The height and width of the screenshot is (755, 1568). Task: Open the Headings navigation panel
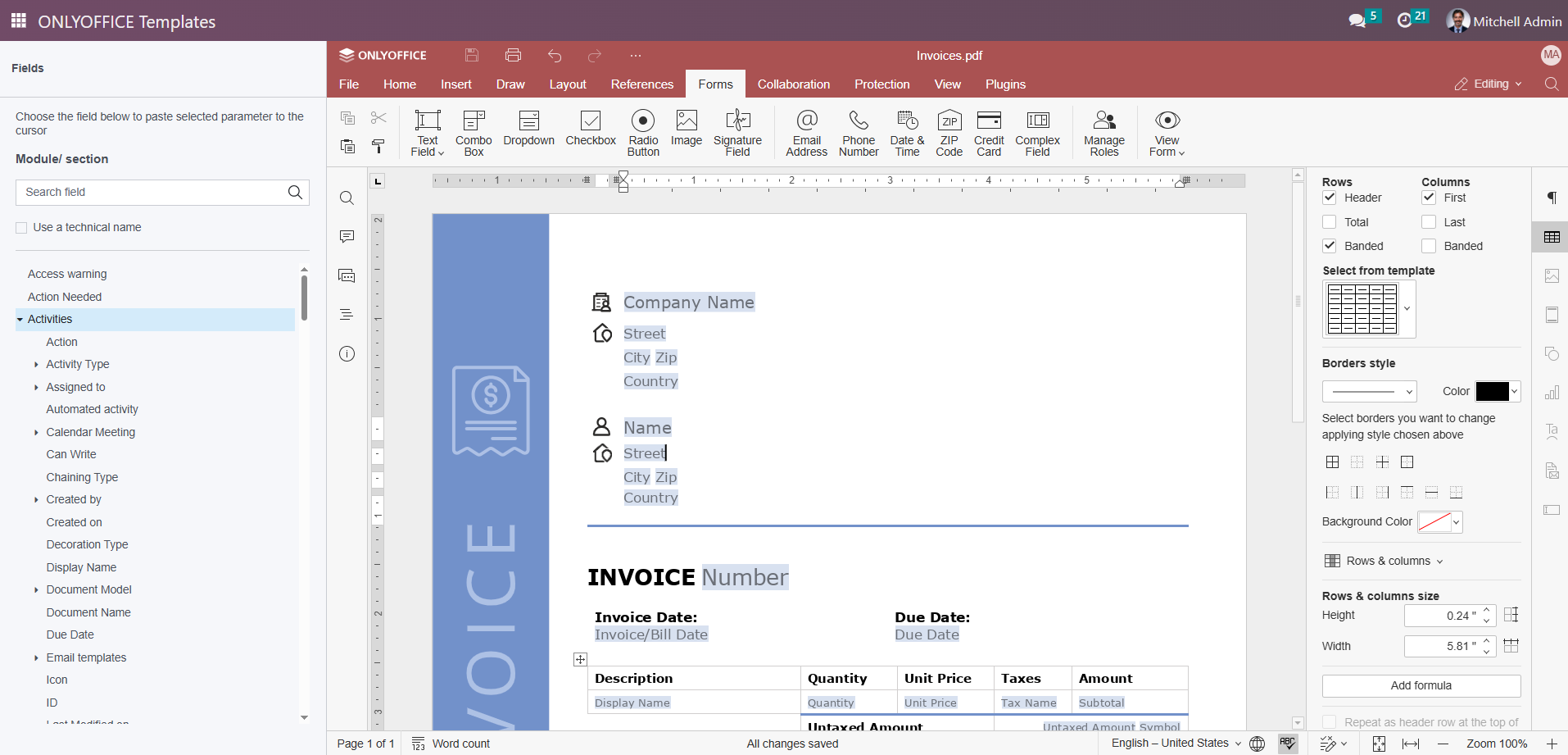point(347,314)
